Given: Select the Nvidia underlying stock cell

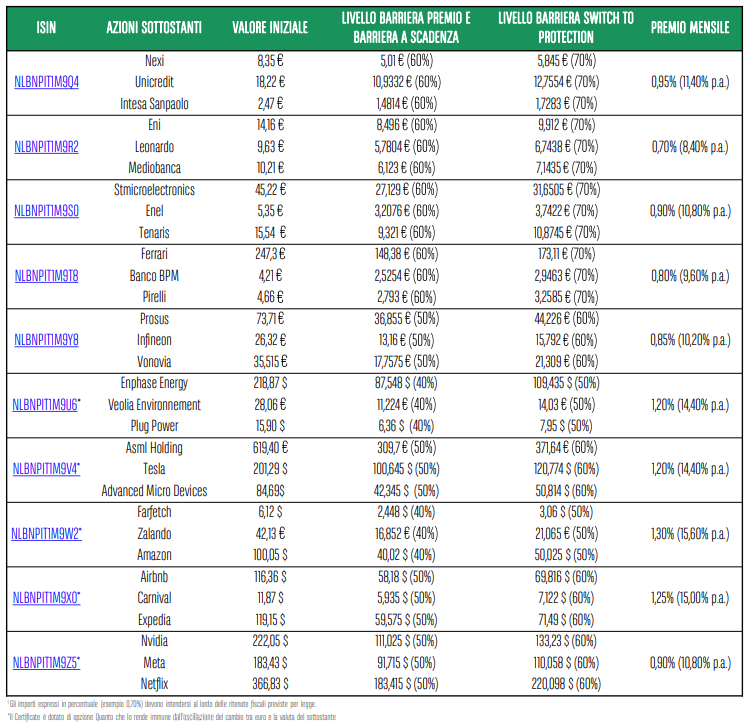Looking at the screenshot, I should tap(154, 641).
